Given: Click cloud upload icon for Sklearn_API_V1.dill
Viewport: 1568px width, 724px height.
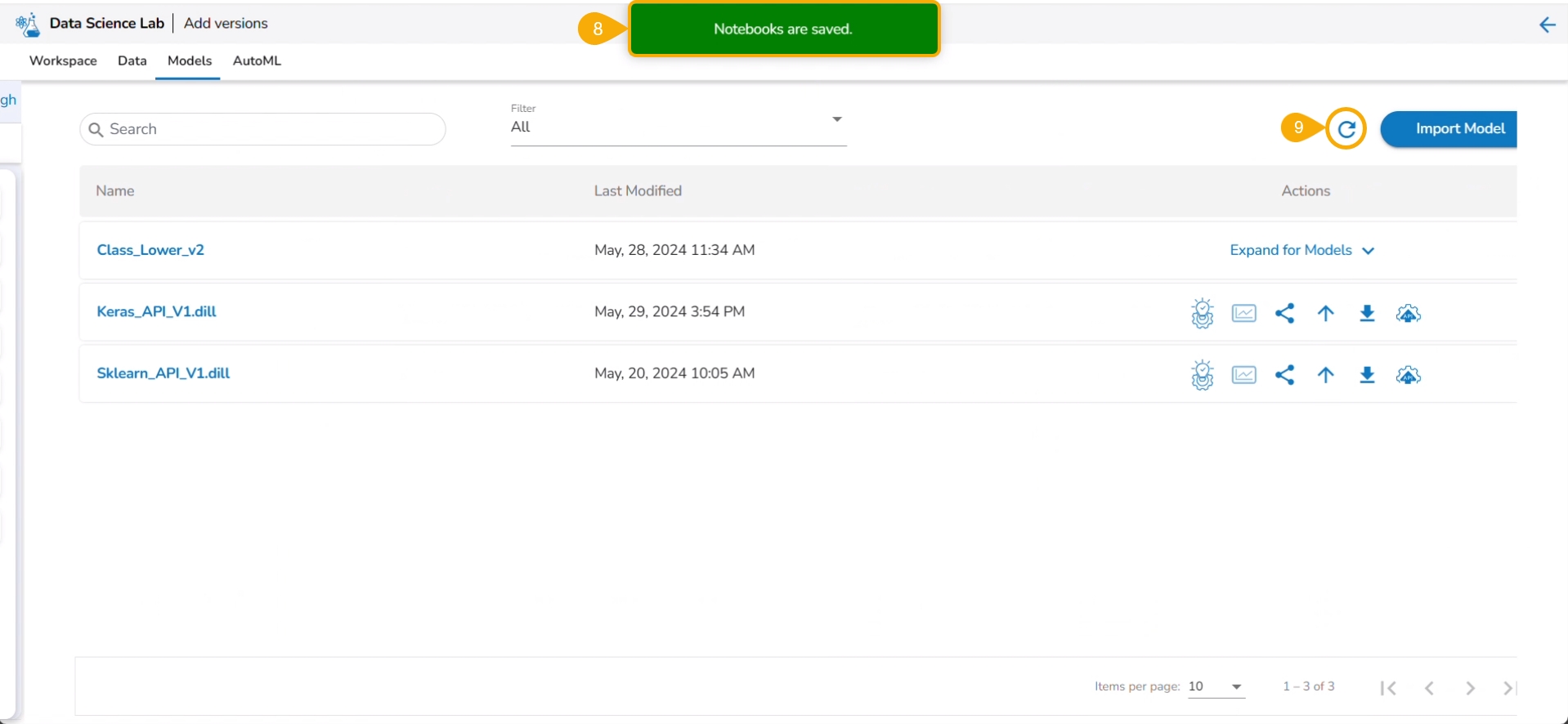Looking at the screenshot, I should pyautogui.click(x=1408, y=375).
